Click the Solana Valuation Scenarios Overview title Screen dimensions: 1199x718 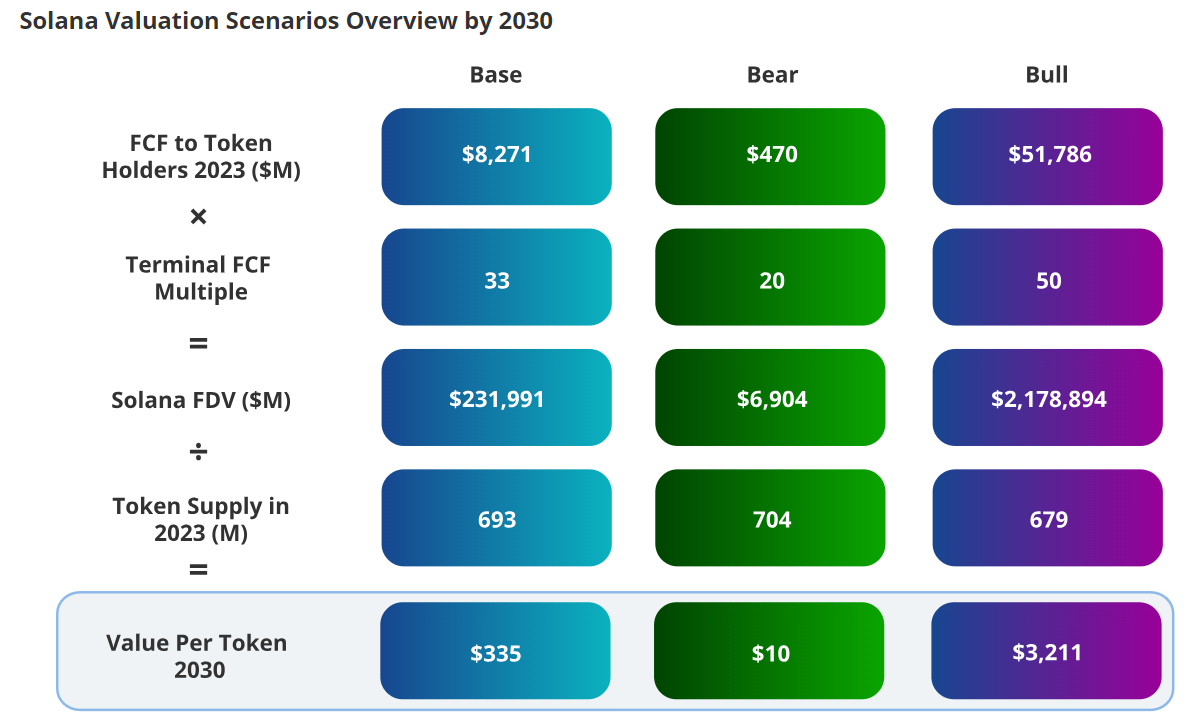[286, 21]
